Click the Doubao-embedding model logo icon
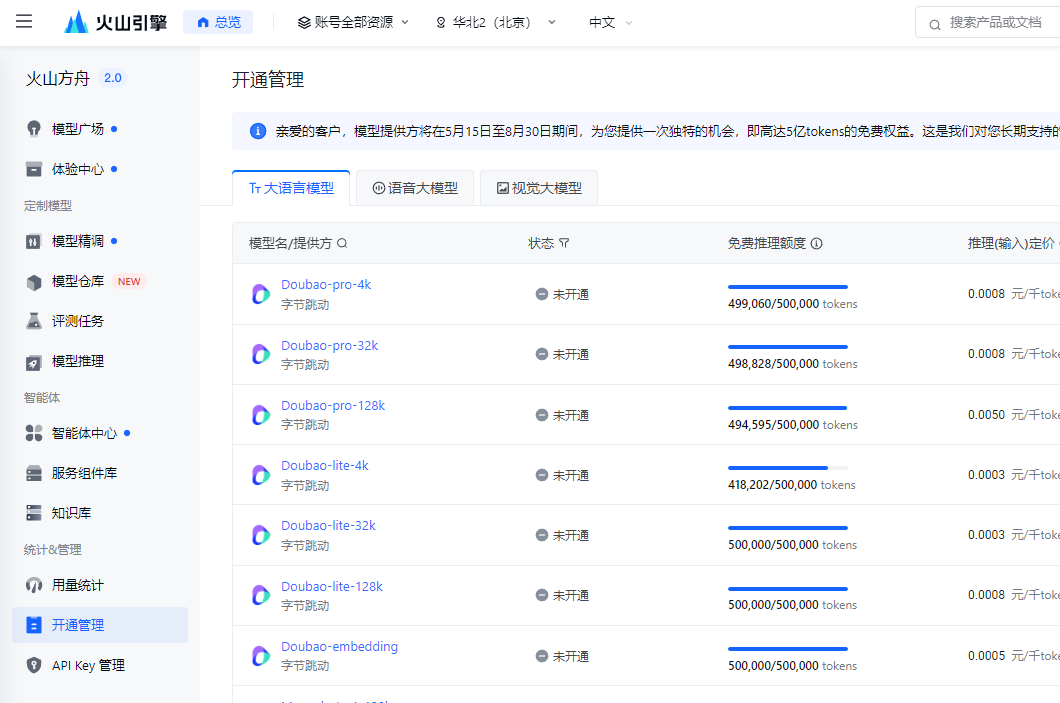 coord(261,656)
